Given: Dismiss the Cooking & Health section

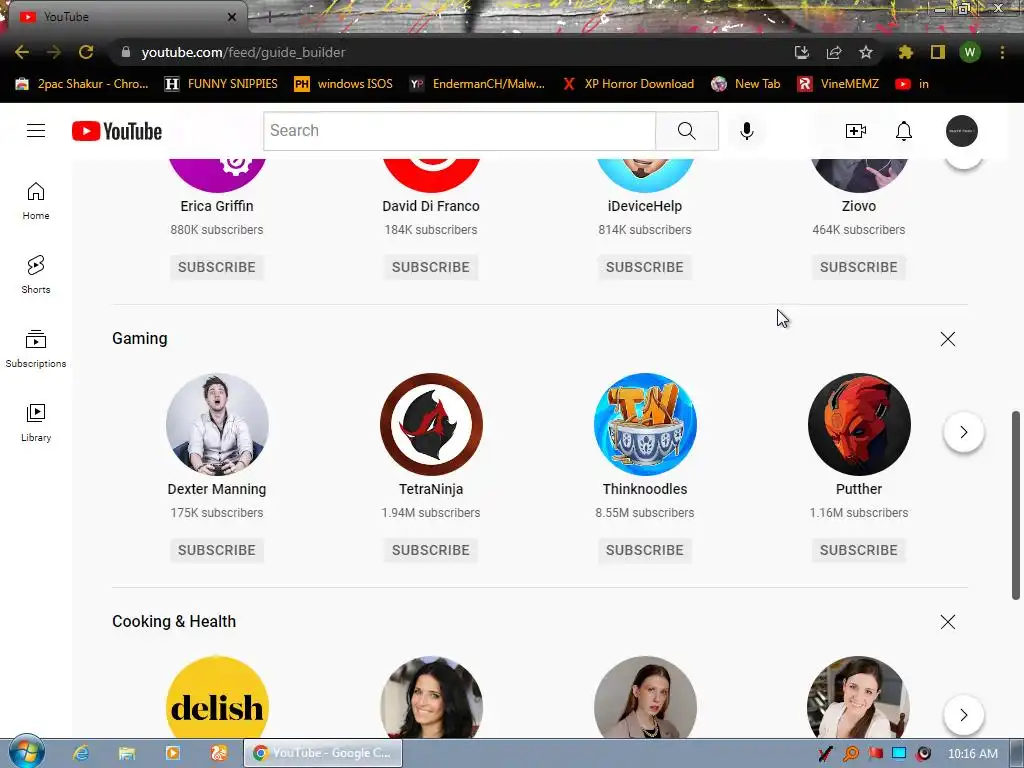Looking at the screenshot, I should pyautogui.click(x=948, y=622).
